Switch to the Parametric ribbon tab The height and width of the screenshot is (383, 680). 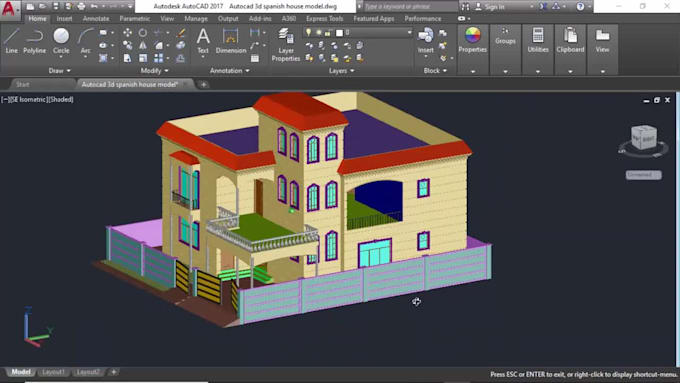point(134,19)
